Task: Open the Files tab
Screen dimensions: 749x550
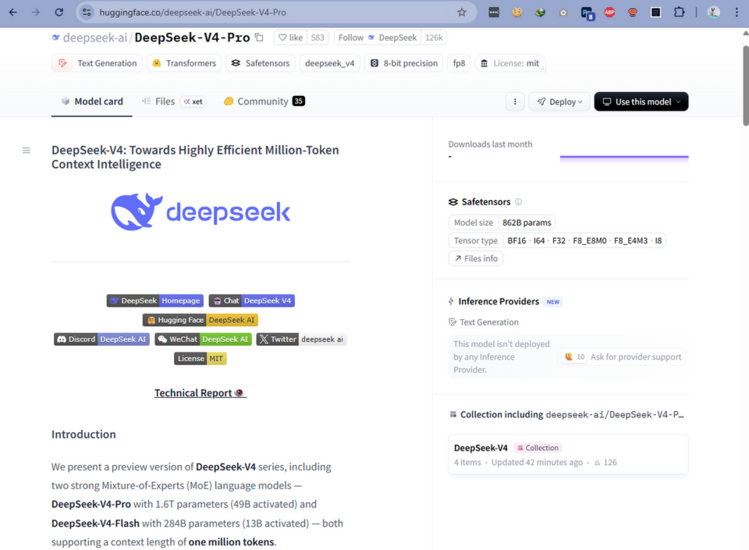Action: [164, 101]
